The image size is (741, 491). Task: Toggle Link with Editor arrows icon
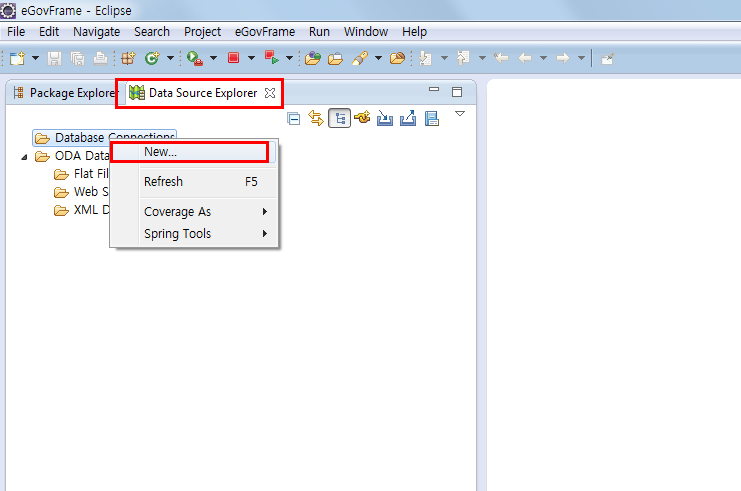click(316, 118)
